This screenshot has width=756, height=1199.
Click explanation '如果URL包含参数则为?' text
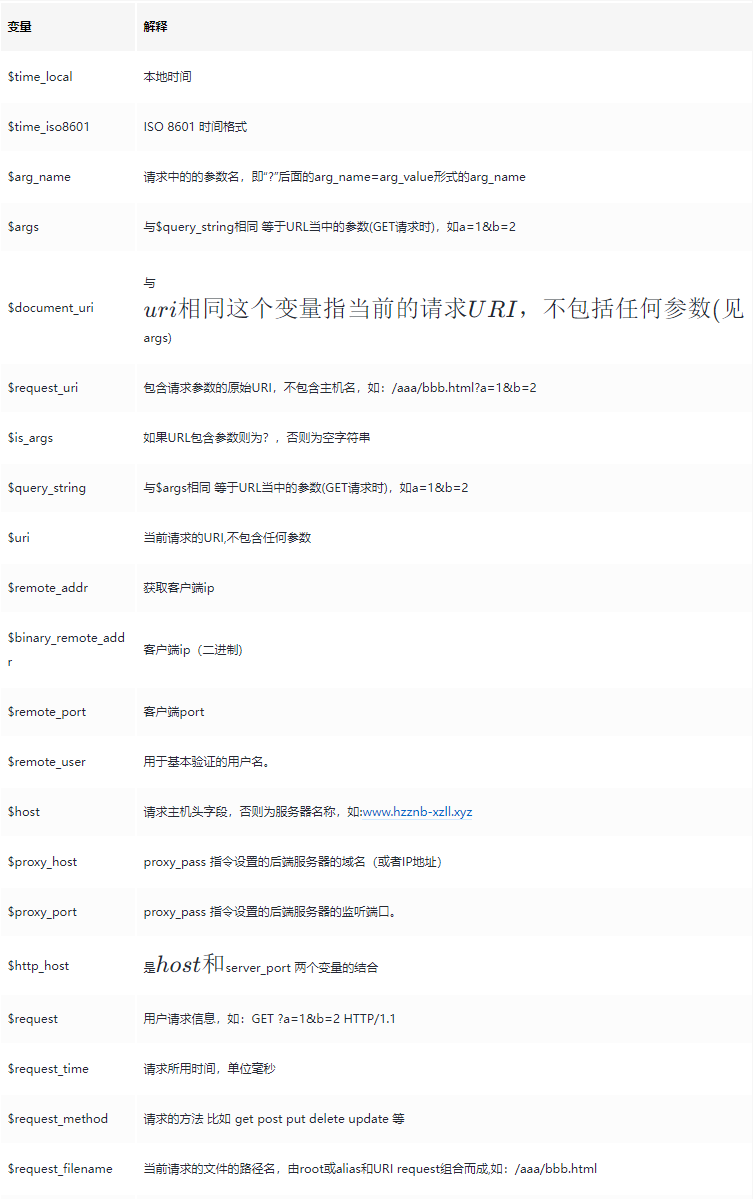(256, 438)
